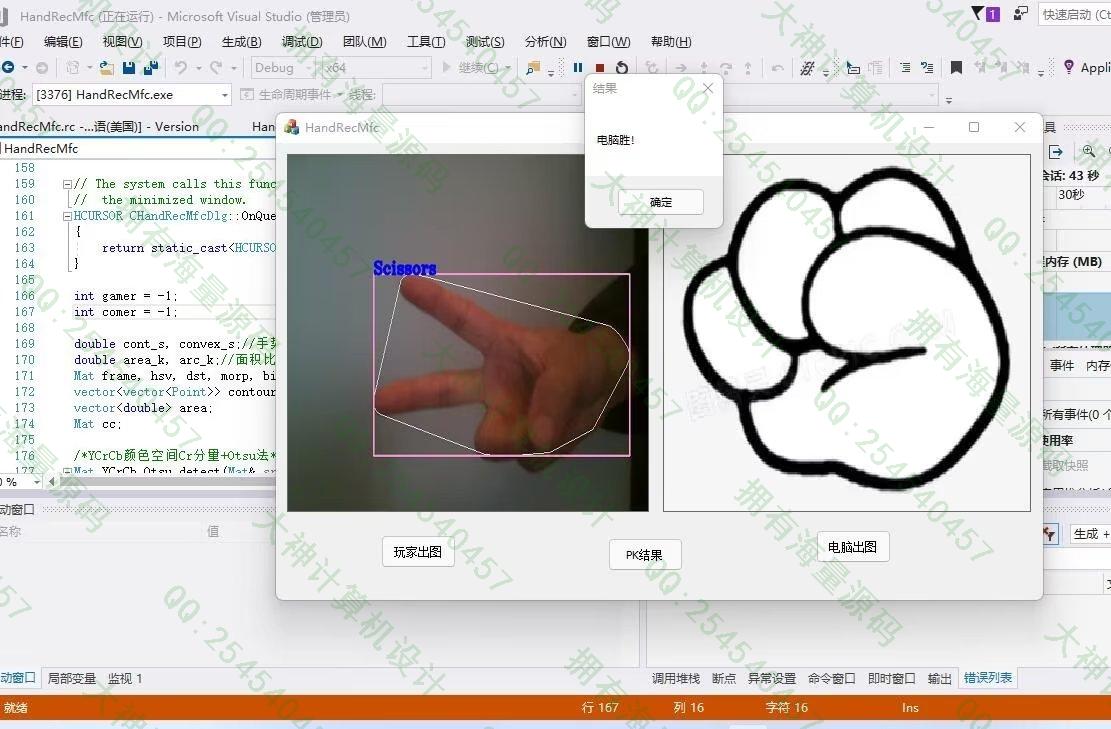Open the 生成(B) menu
This screenshot has width=1111, height=729.
pyautogui.click(x=242, y=42)
